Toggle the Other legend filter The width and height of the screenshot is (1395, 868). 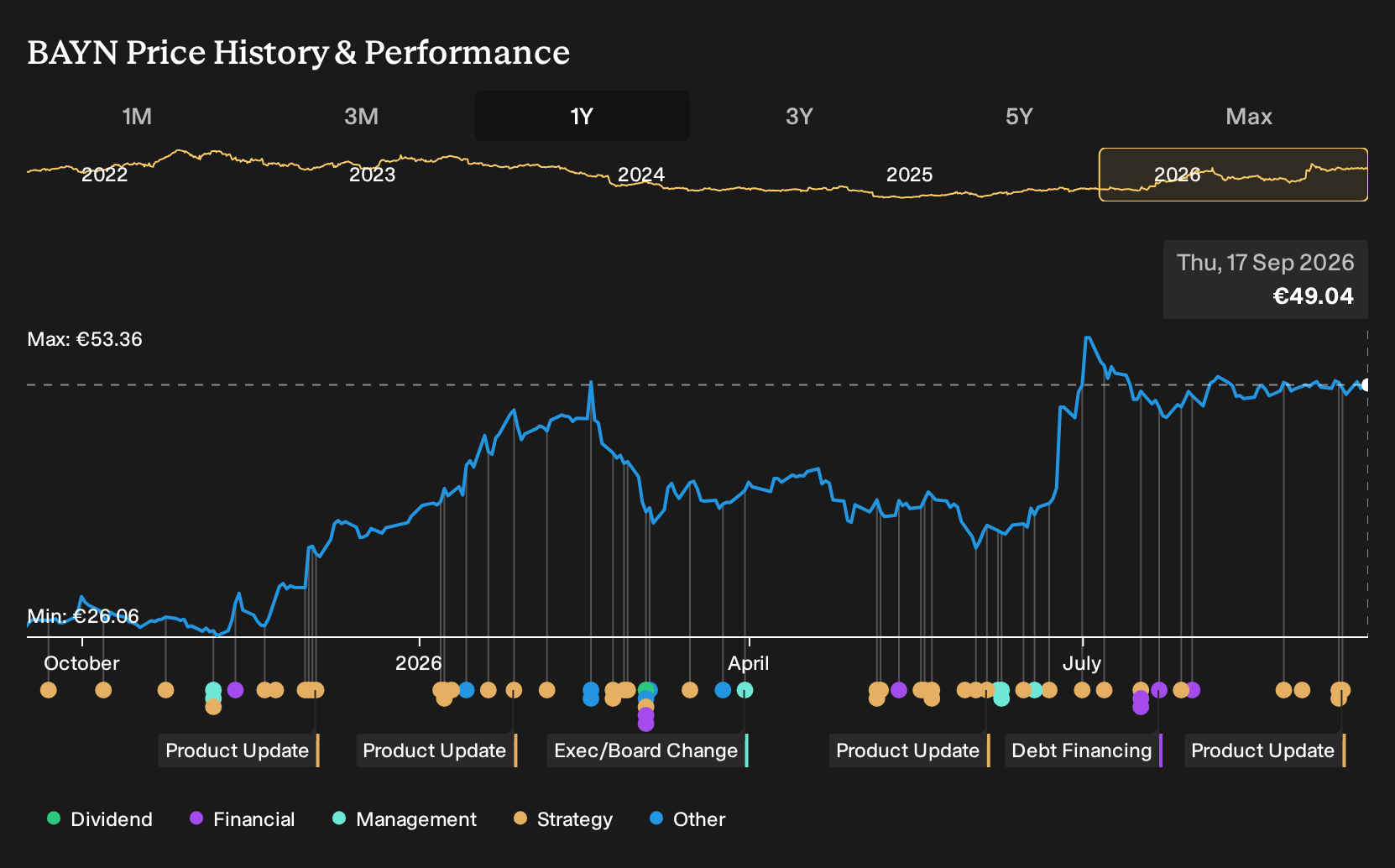tap(687, 818)
